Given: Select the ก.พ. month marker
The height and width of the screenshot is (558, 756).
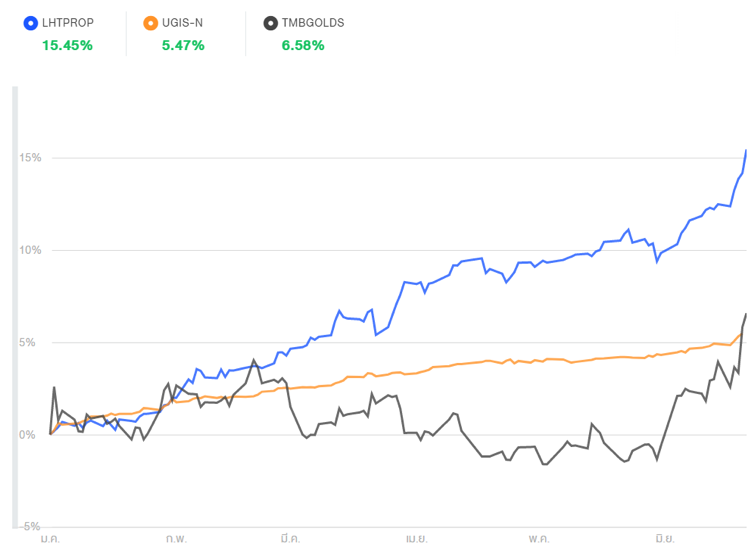Looking at the screenshot, I should pyautogui.click(x=177, y=539).
